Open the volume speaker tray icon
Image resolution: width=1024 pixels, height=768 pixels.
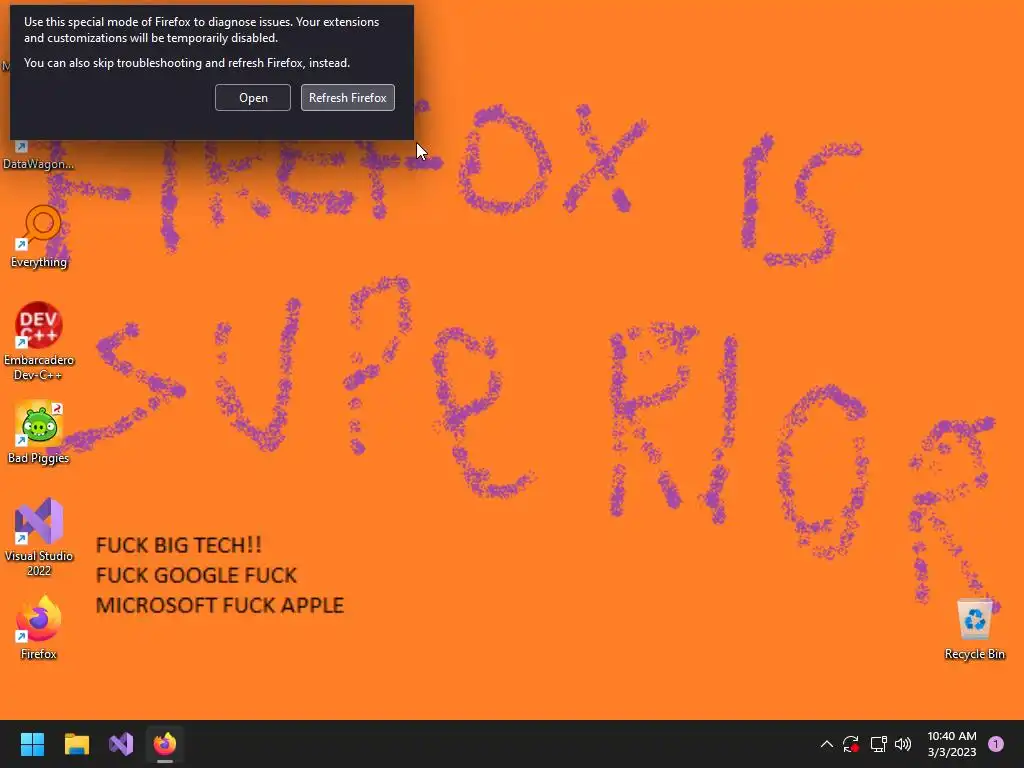tap(903, 744)
